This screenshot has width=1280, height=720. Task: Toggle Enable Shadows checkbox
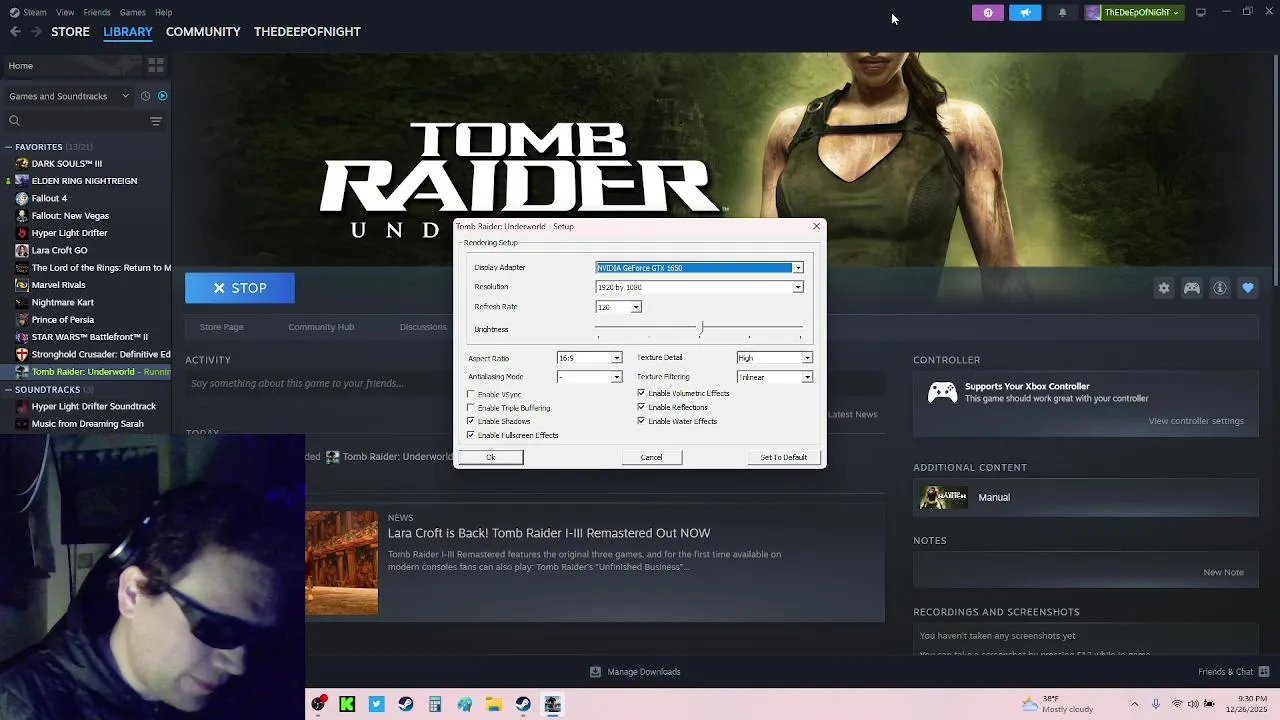[471, 421]
